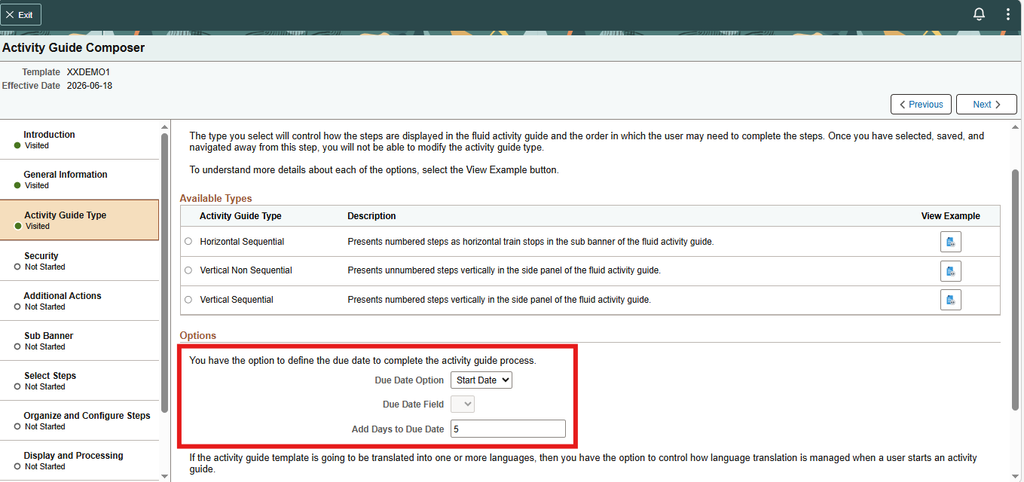Image resolution: width=1024 pixels, height=482 pixels.
Task: View example for Horizontal Sequential type
Action: pos(950,242)
